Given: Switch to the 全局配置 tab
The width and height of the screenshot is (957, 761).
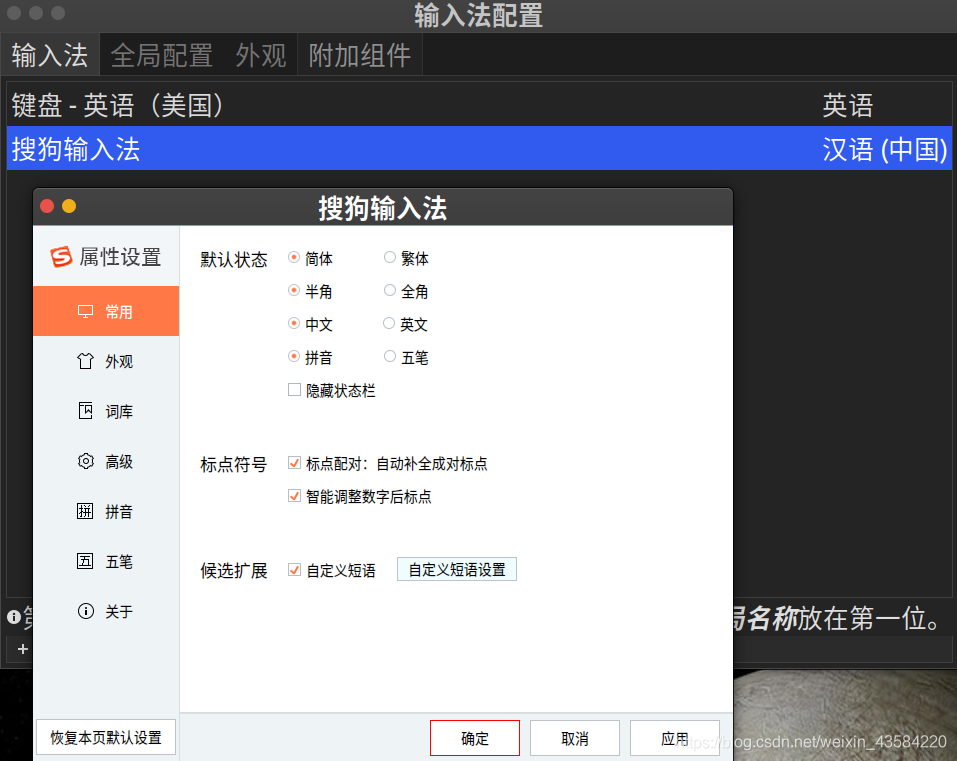Looking at the screenshot, I should tap(162, 56).
